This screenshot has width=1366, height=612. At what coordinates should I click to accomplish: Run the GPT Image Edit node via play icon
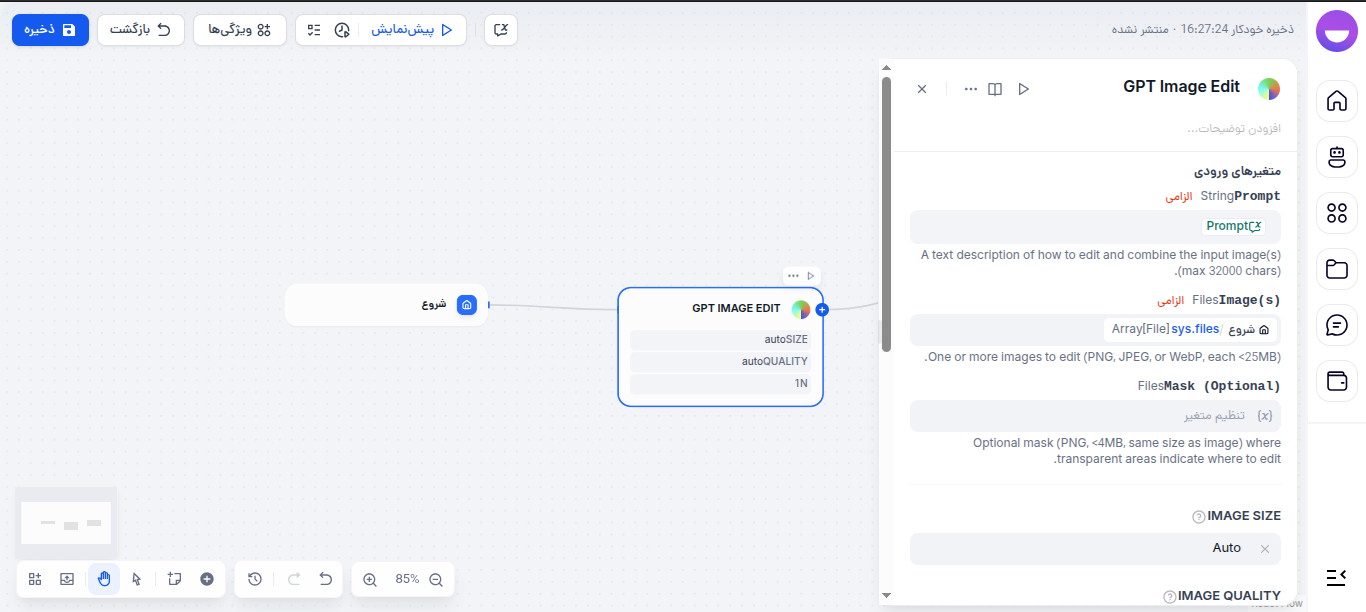pyautogui.click(x=1023, y=88)
